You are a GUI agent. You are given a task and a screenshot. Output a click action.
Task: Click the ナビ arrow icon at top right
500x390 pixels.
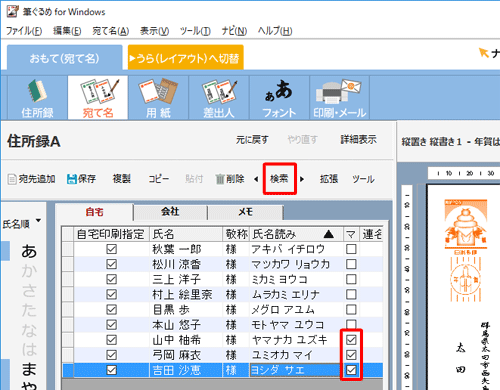pos(483,53)
